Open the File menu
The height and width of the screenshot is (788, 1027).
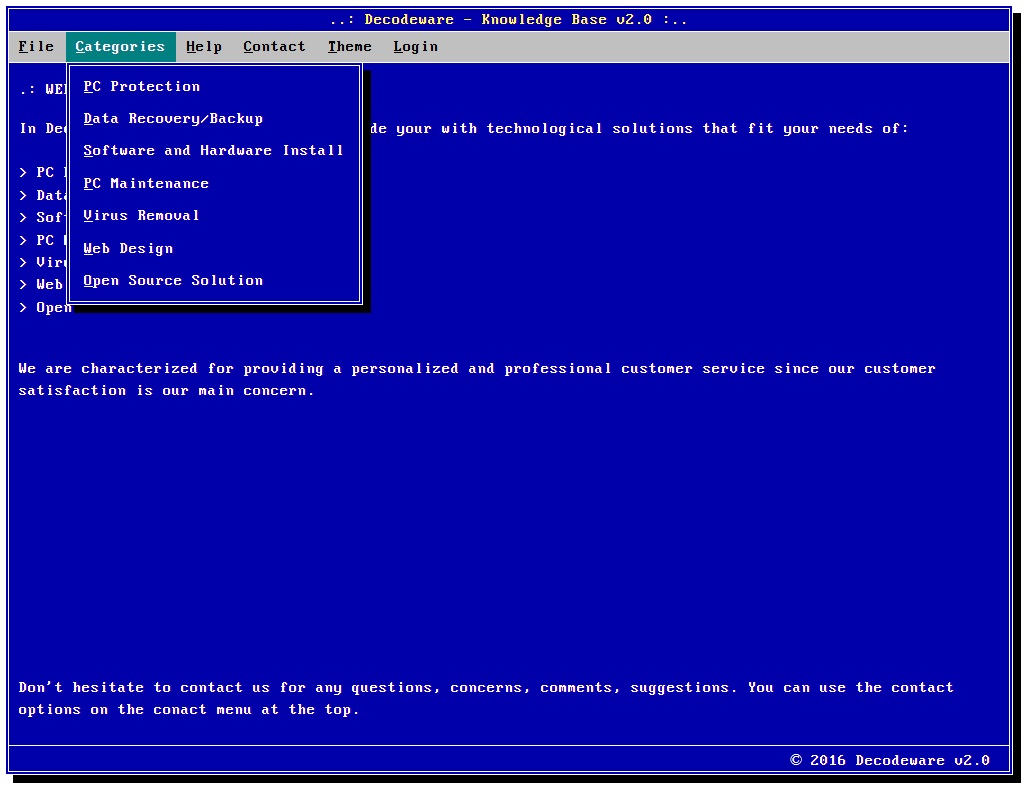point(36,47)
